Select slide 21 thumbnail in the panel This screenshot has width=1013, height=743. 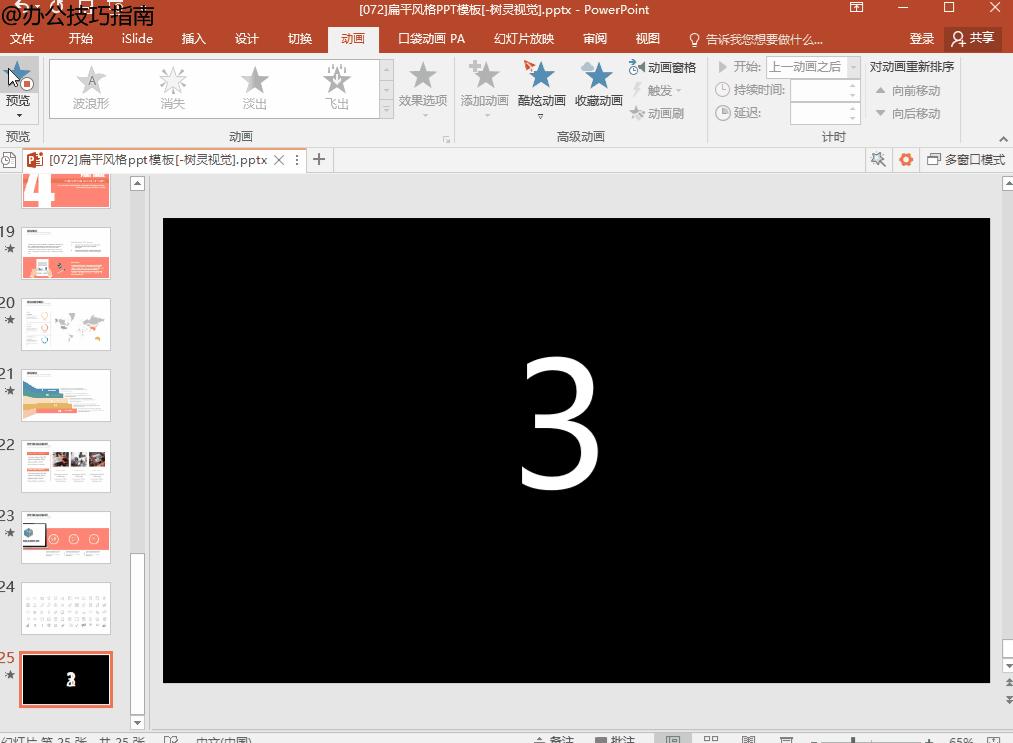click(x=66, y=395)
